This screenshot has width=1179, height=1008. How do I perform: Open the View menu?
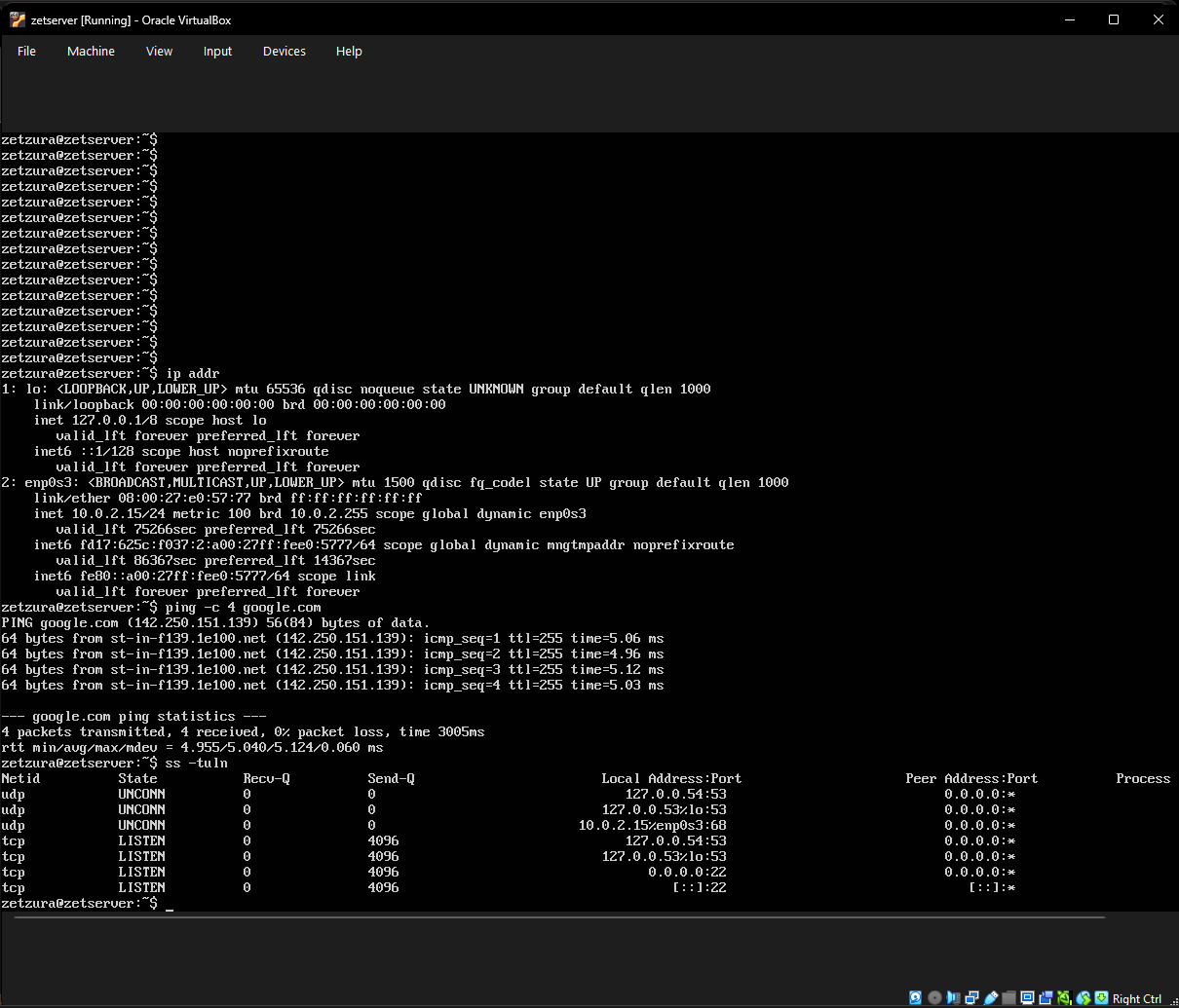point(159,52)
